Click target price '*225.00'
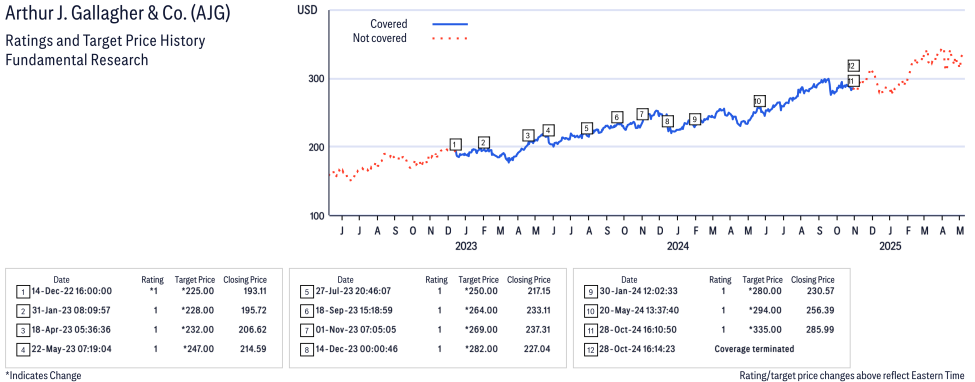This screenshot has width=975, height=382. [197, 291]
